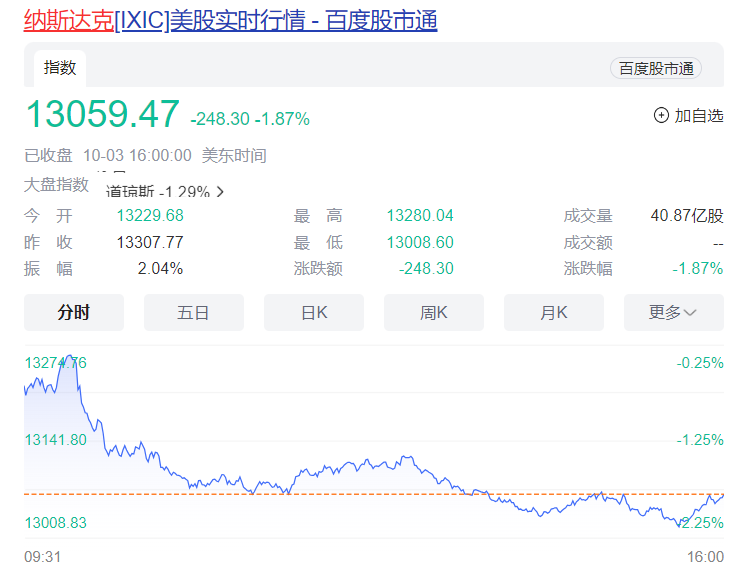Click the 大盘指数 label
The height and width of the screenshot is (569, 748).
[56, 185]
